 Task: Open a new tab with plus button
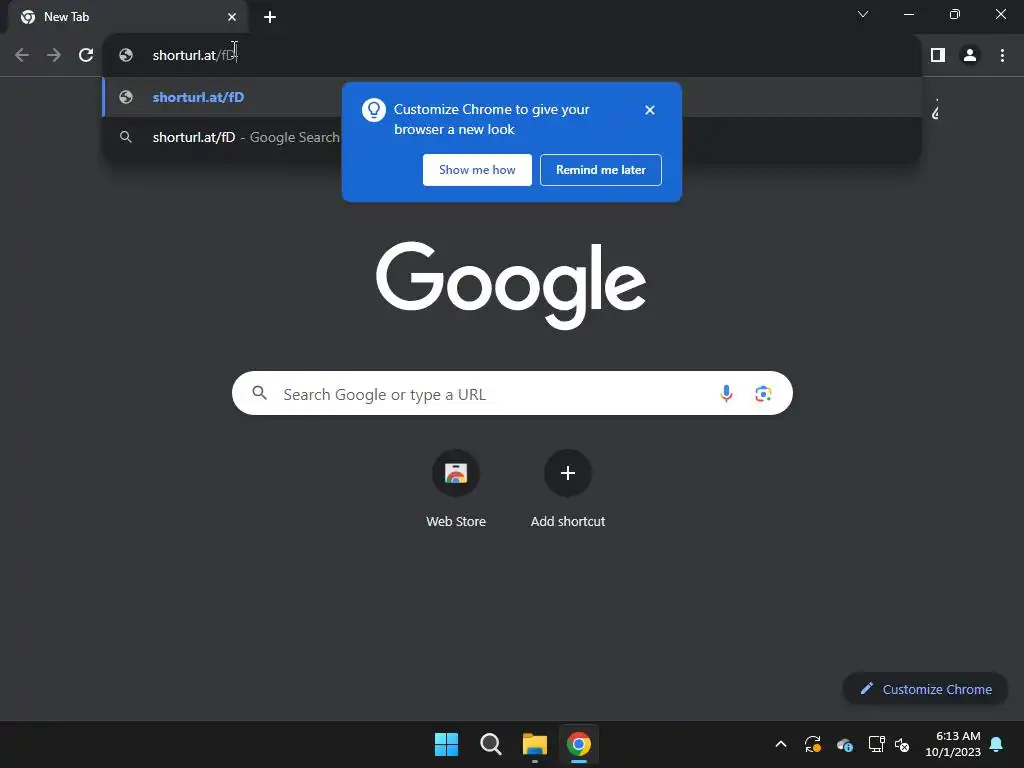tap(270, 17)
